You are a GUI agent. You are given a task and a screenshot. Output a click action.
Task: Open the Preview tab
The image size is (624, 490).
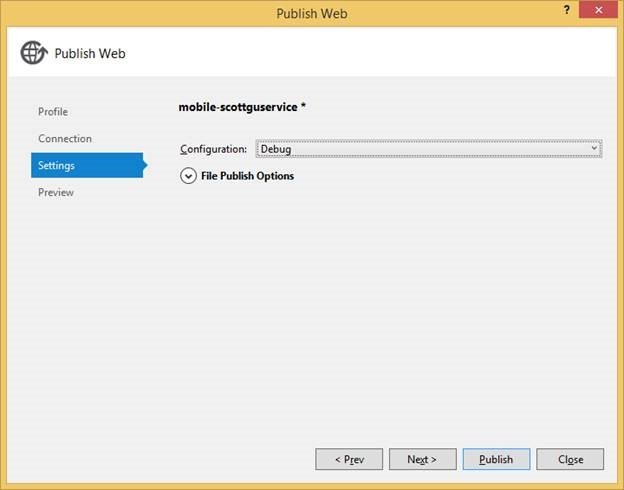coord(56,192)
